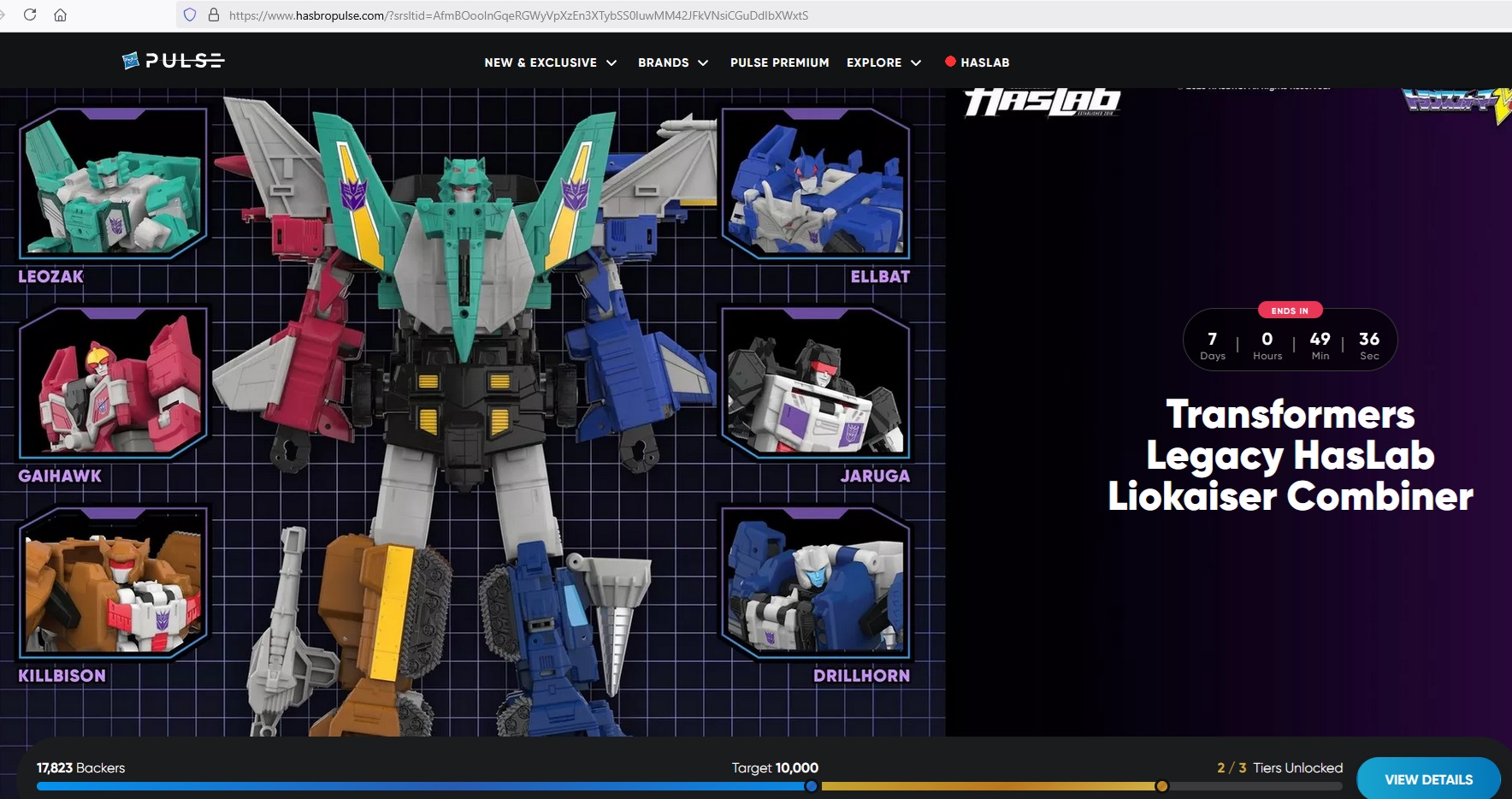Click the red HasLab live dot
The image size is (1512, 799).
(x=950, y=62)
